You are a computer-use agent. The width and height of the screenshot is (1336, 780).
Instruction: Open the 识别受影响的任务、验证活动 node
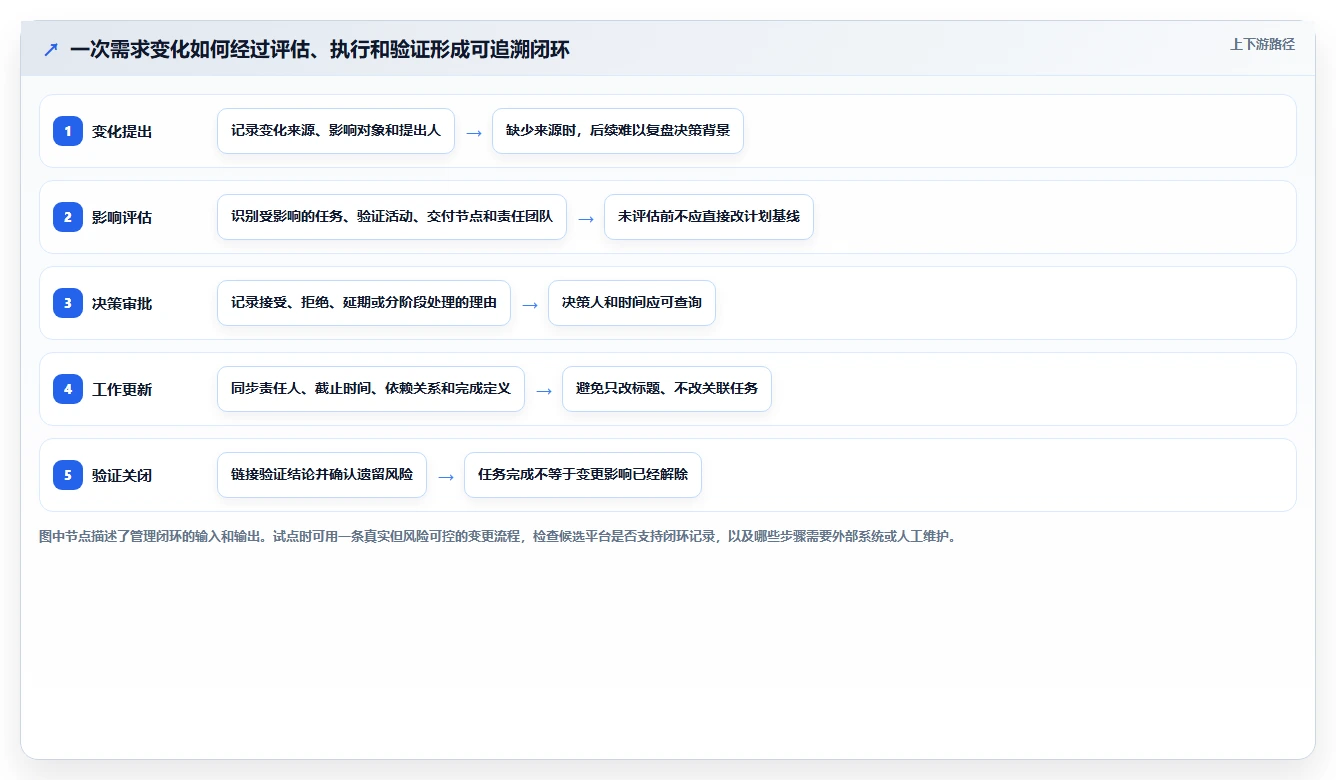(392, 217)
